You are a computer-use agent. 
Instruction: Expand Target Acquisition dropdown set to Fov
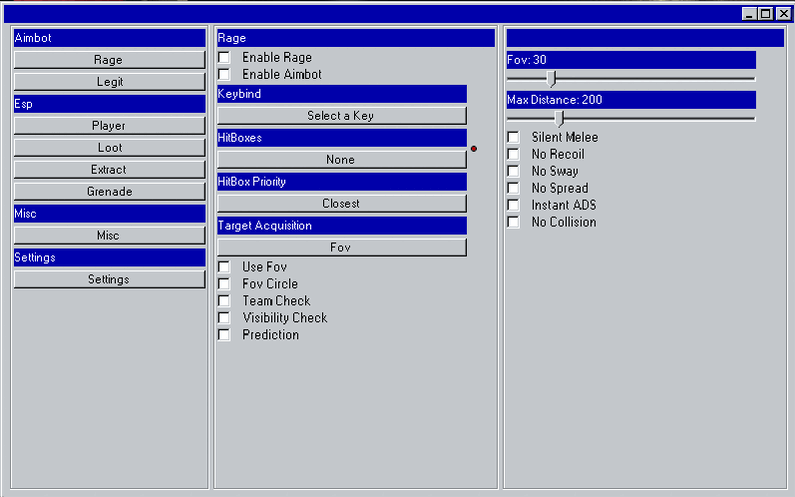point(341,248)
